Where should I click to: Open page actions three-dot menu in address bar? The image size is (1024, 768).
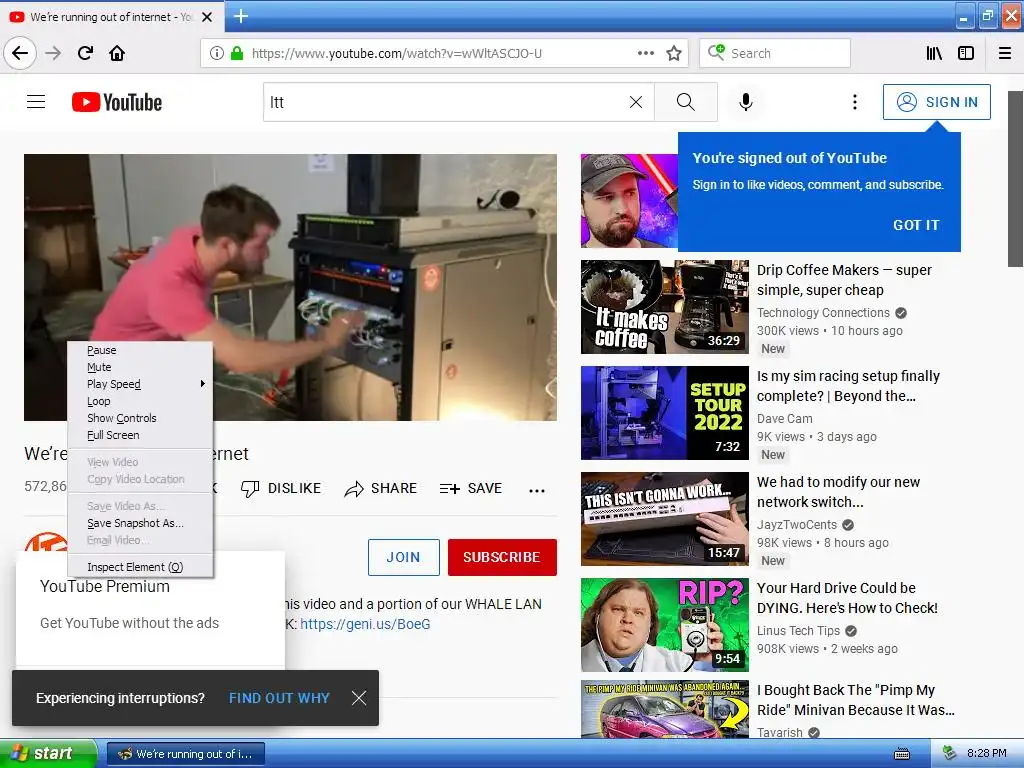tap(645, 53)
